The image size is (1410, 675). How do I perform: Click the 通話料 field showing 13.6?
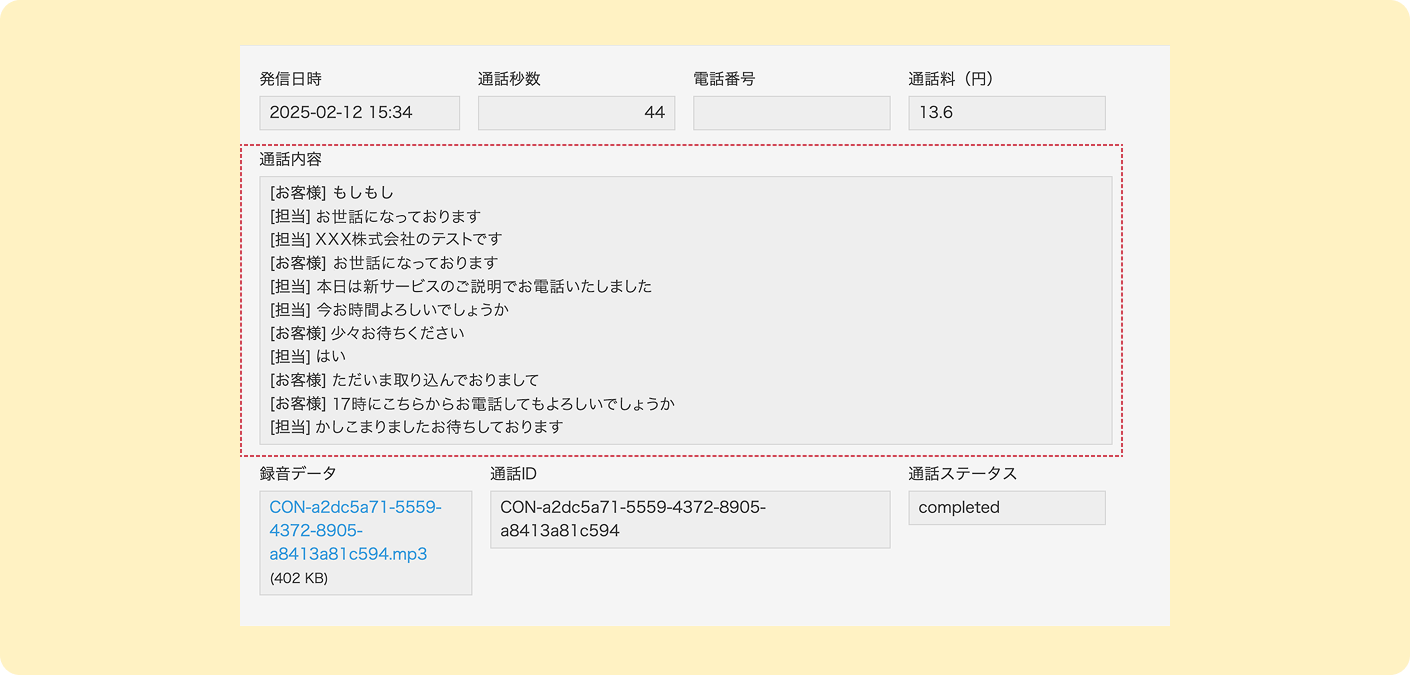click(x=1006, y=113)
